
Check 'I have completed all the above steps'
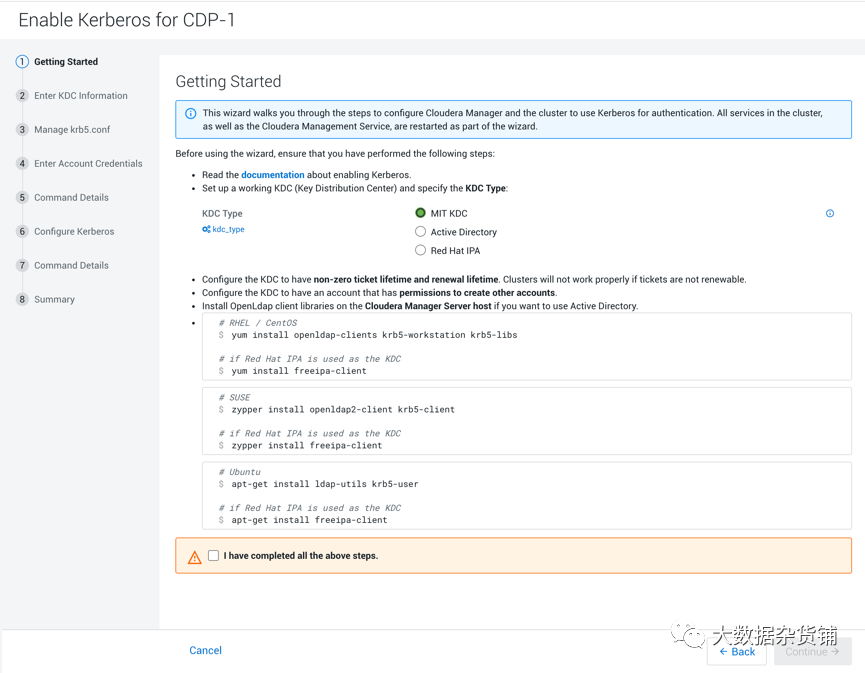214,556
